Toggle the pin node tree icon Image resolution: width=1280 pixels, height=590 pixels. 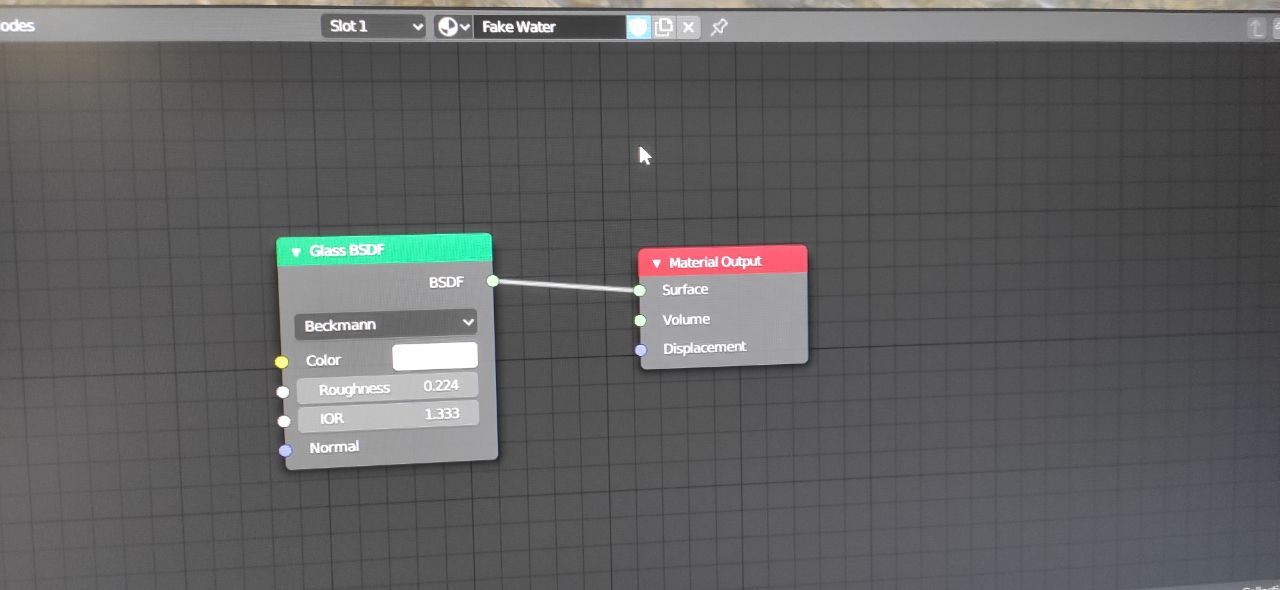[718, 27]
